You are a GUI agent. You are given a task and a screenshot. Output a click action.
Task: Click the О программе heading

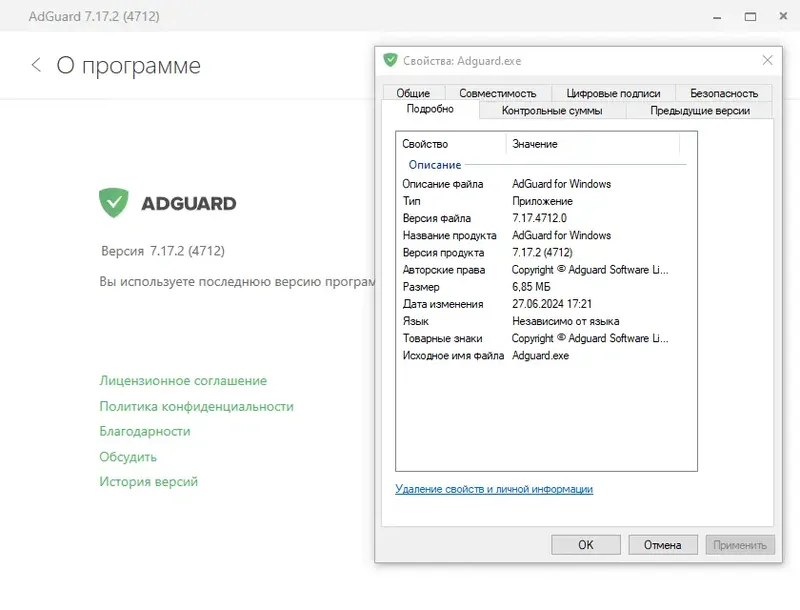point(129,65)
